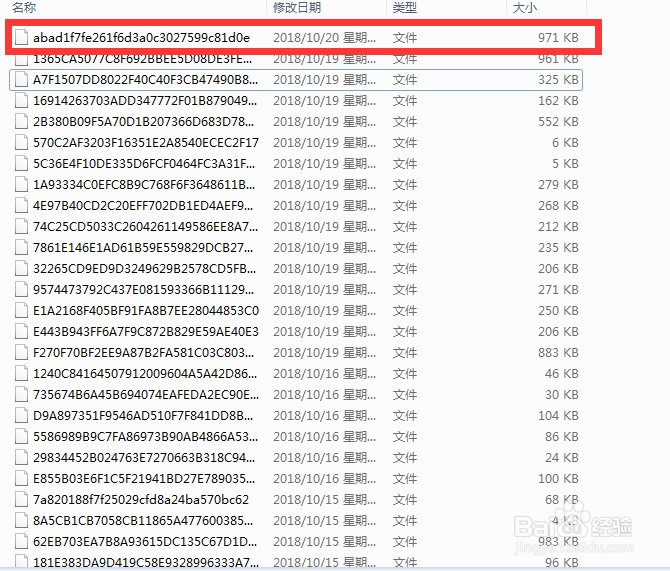Image resolution: width=670 pixels, height=571 pixels.
Task: Select the file F270F70BF2EE9A87B2FA581C03C803...
Action: pos(144,353)
